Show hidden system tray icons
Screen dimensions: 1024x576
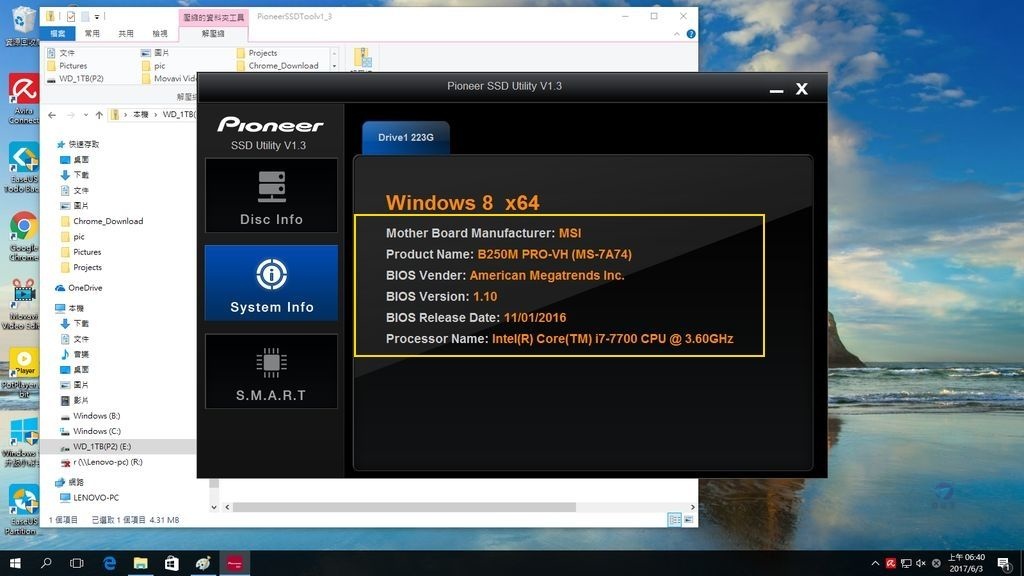[x=875, y=563]
